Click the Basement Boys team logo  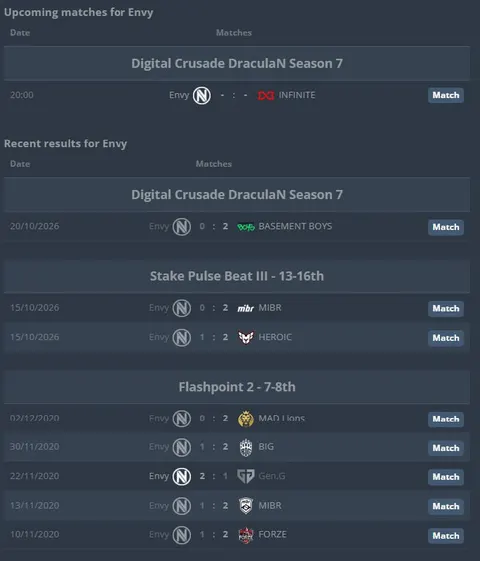coord(246,227)
